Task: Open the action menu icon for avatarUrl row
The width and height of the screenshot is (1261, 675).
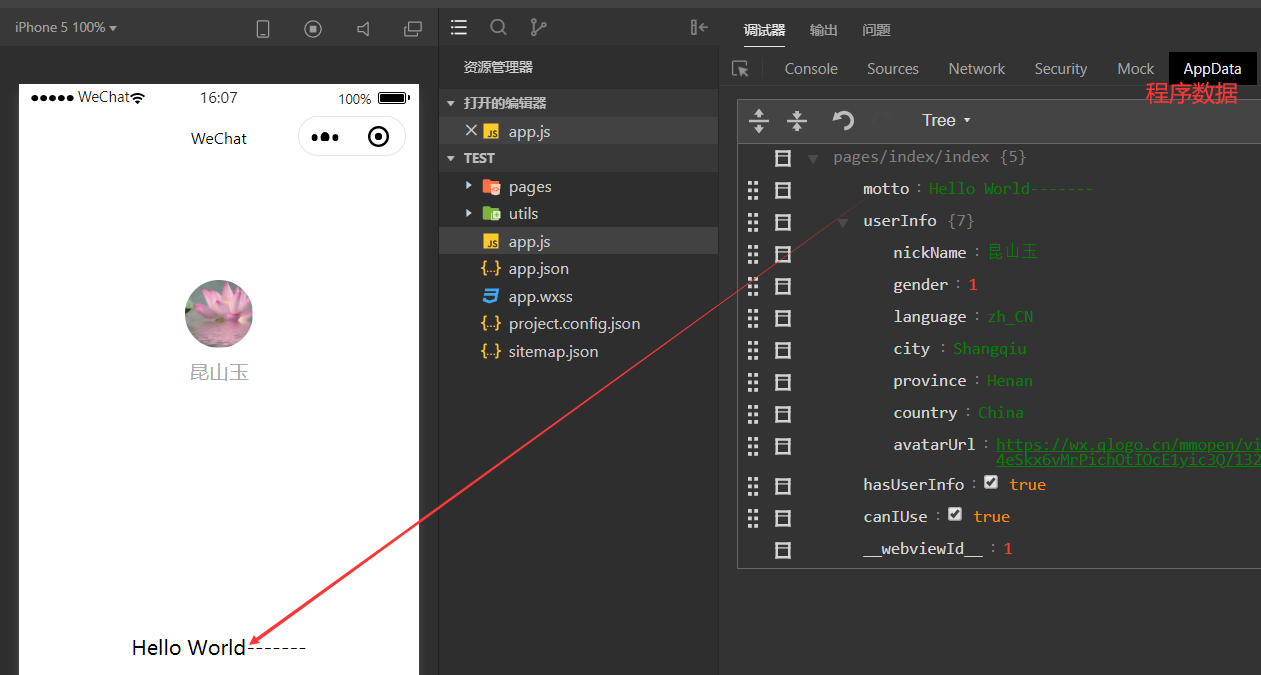Action: (783, 445)
